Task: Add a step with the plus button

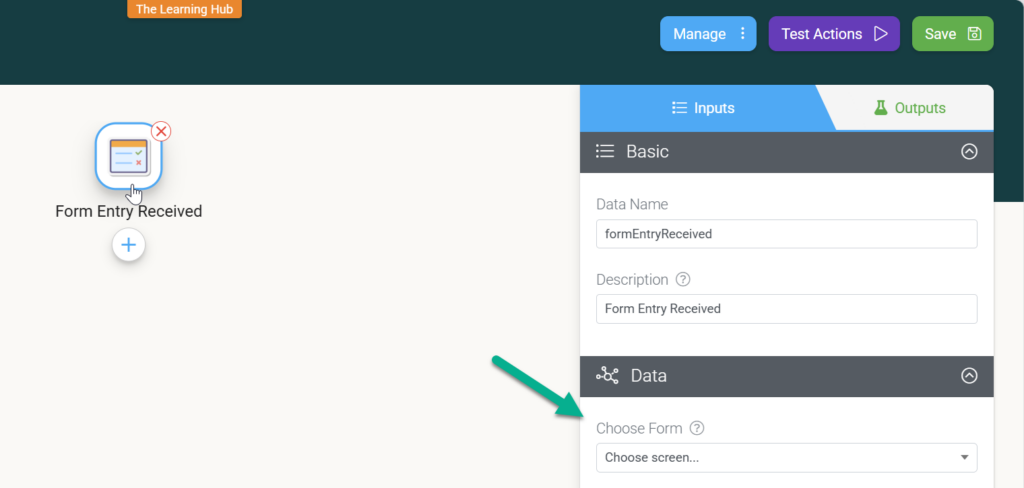Action: tap(129, 245)
